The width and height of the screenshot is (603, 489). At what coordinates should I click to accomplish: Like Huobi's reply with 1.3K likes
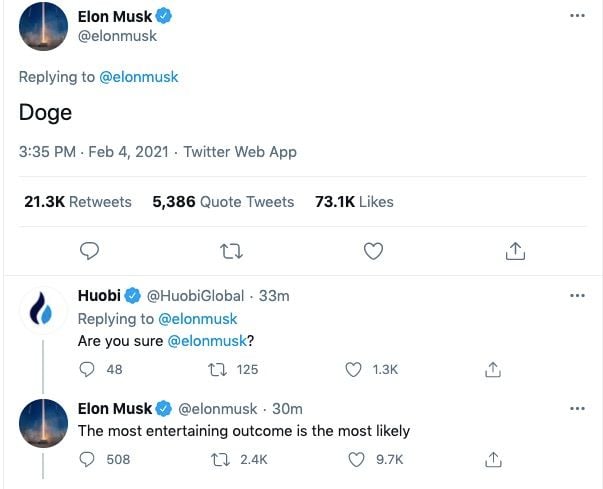point(353,369)
